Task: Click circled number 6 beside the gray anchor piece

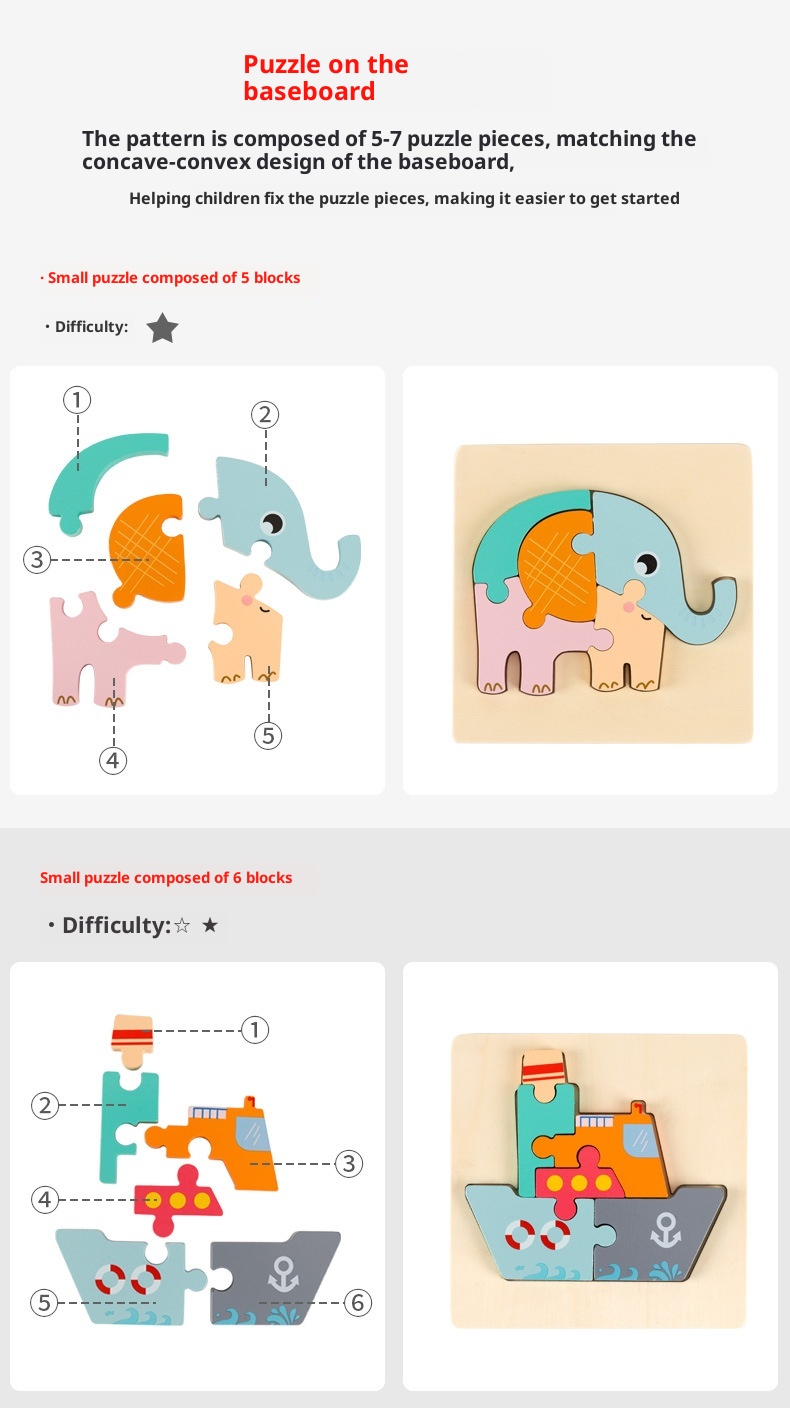Action: pyautogui.click(x=358, y=1303)
